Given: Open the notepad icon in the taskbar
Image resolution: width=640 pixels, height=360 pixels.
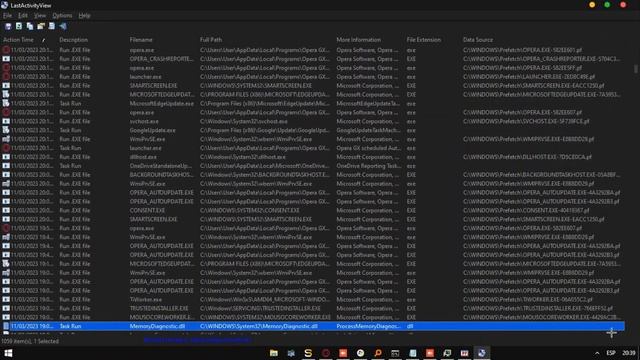Looking at the screenshot, I should point(413,353).
